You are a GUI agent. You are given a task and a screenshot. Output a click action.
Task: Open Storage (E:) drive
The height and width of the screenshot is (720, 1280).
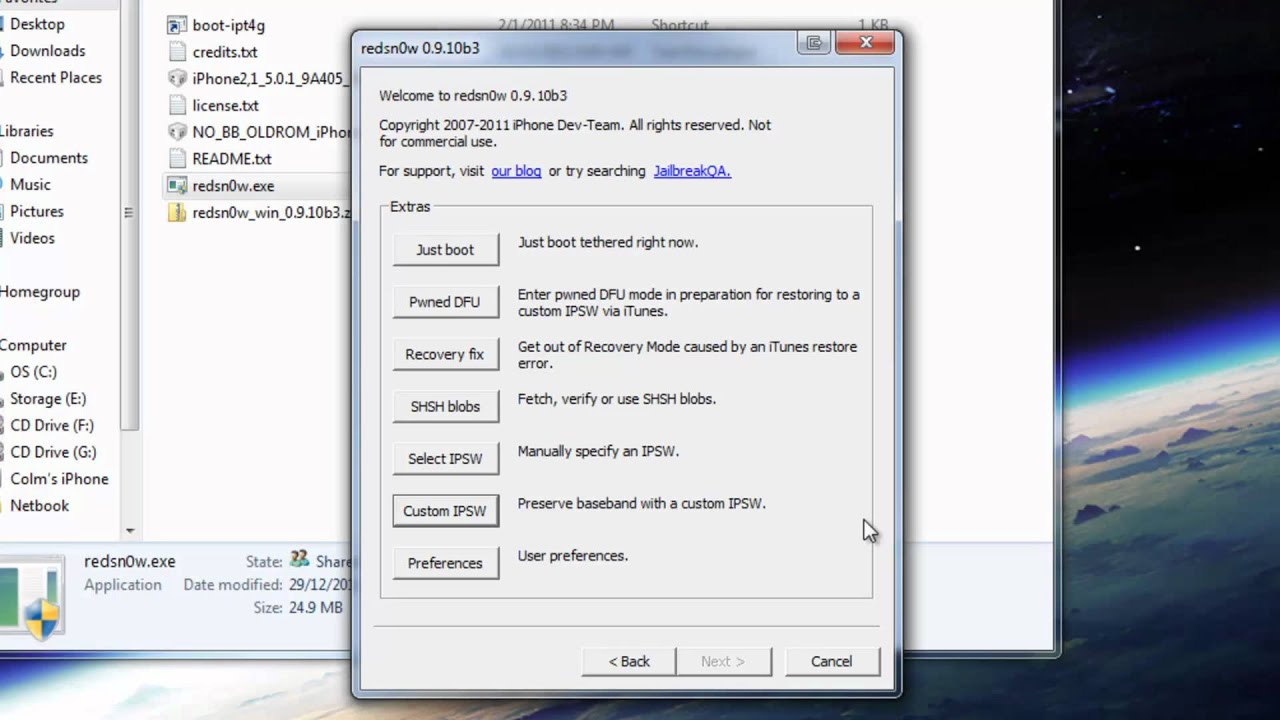(x=48, y=399)
